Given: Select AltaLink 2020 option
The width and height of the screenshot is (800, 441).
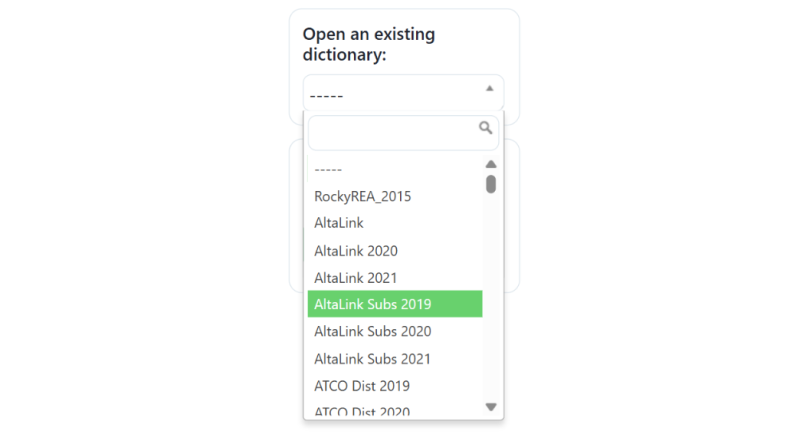Looking at the screenshot, I should [395, 251].
